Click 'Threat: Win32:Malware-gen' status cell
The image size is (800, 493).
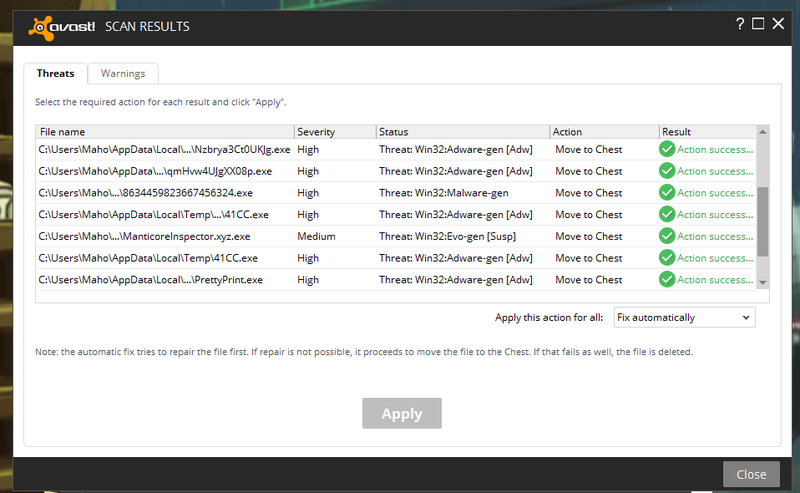pos(444,193)
